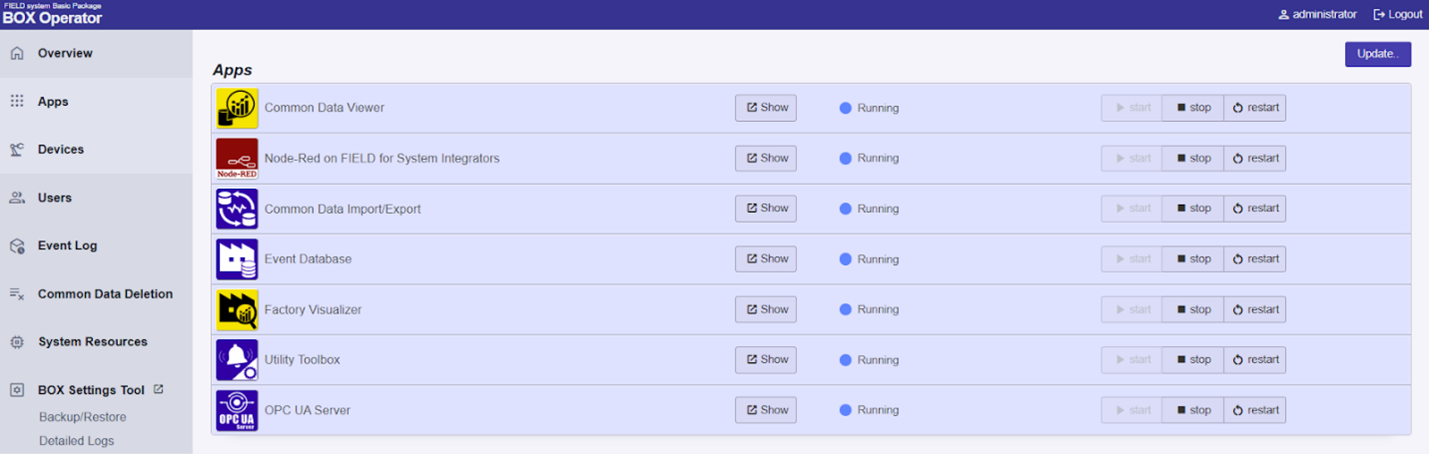Click the BOX Settings Tool gear icon
The width and height of the screenshot is (1429, 454).
[17, 390]
